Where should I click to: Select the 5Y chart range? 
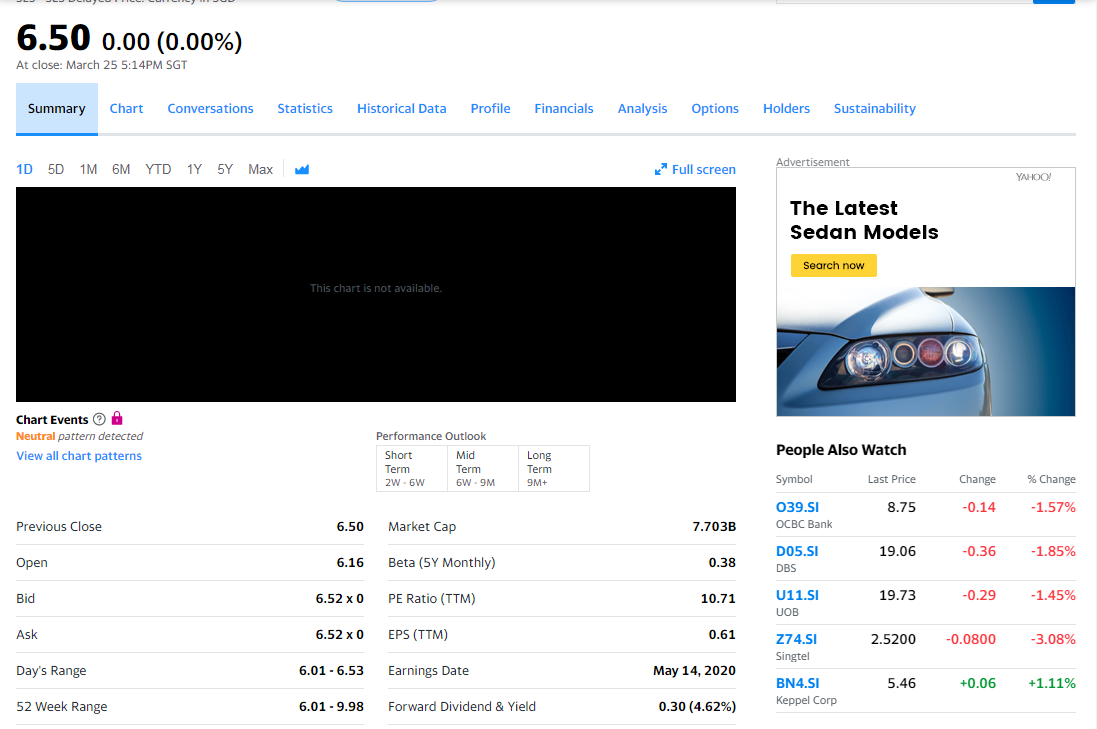click(225, 169)
